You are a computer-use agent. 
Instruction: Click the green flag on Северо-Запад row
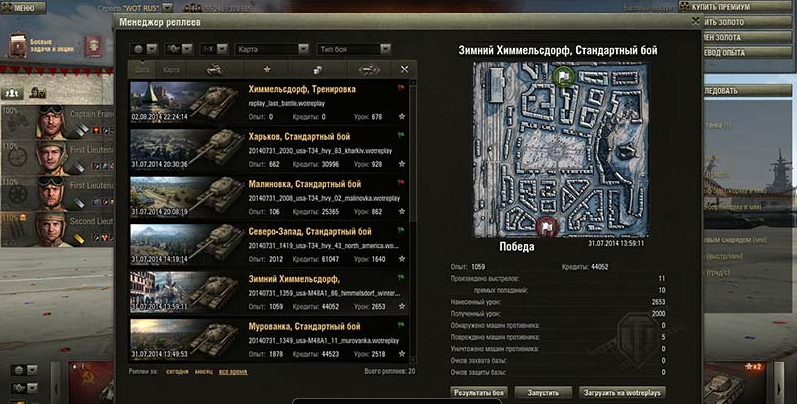pos(401,230)
